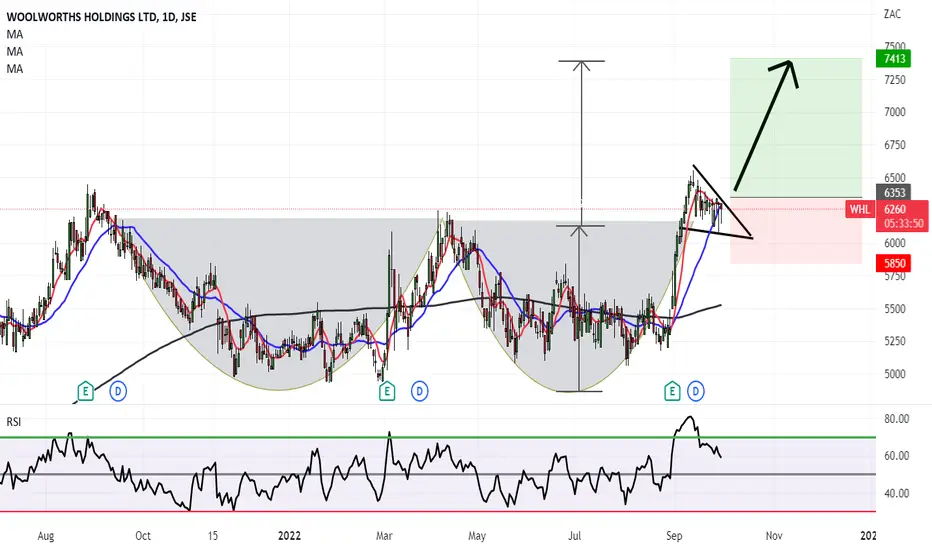The image size is (932, 550).
Task: Open the dividend 'D' marker after March 2022
Action: pyautogui.click(x=420, y=391)
